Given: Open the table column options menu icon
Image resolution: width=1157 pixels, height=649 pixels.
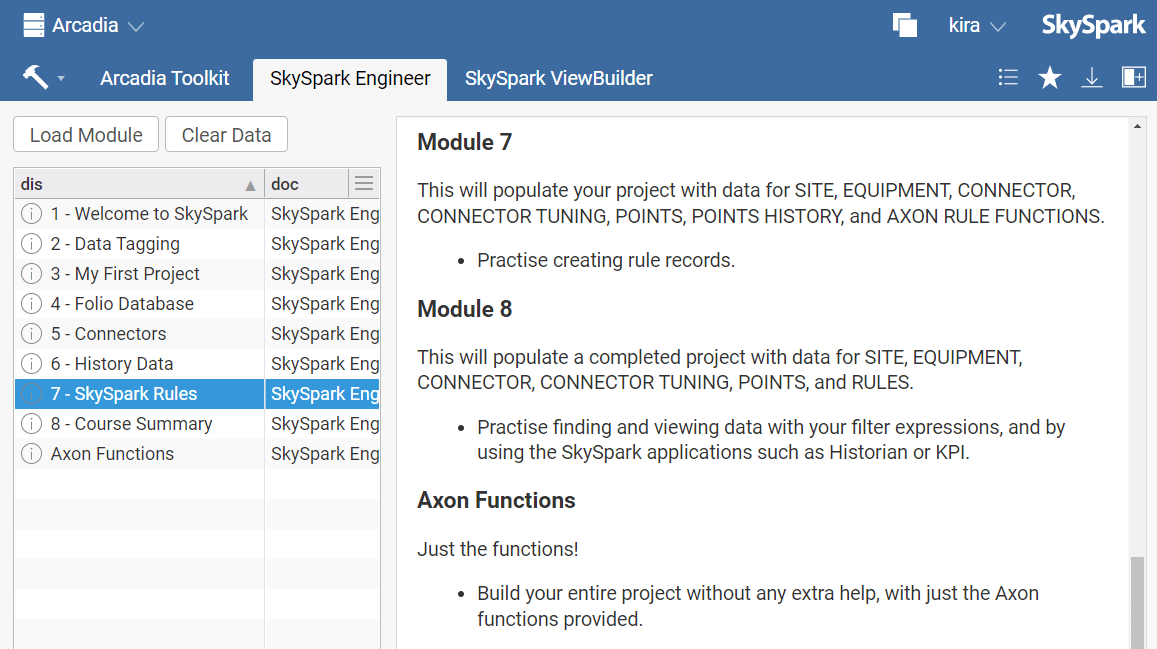Looking at the screenshot, I should click(364, 183).
